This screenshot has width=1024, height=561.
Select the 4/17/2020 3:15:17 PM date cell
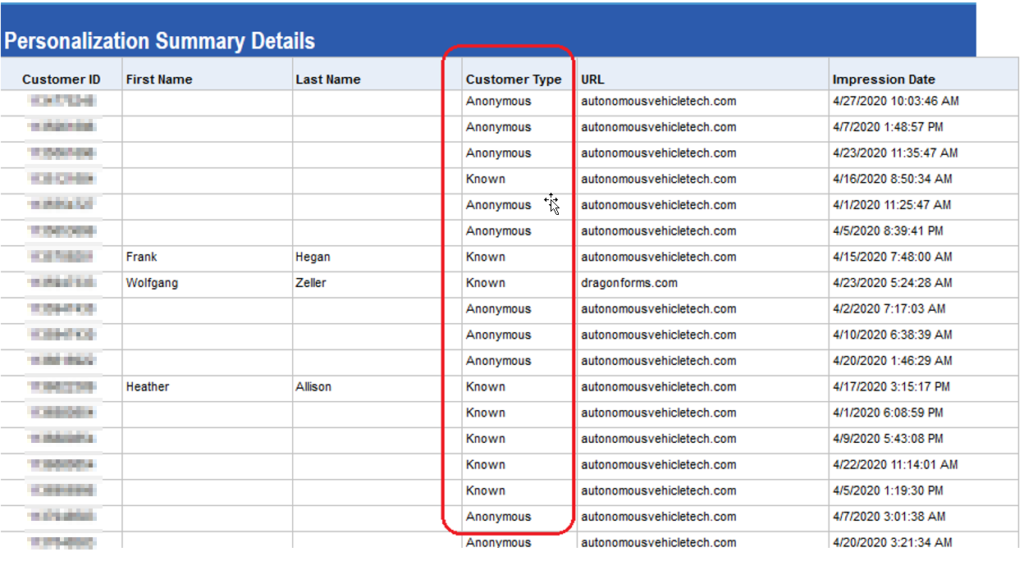891,387
